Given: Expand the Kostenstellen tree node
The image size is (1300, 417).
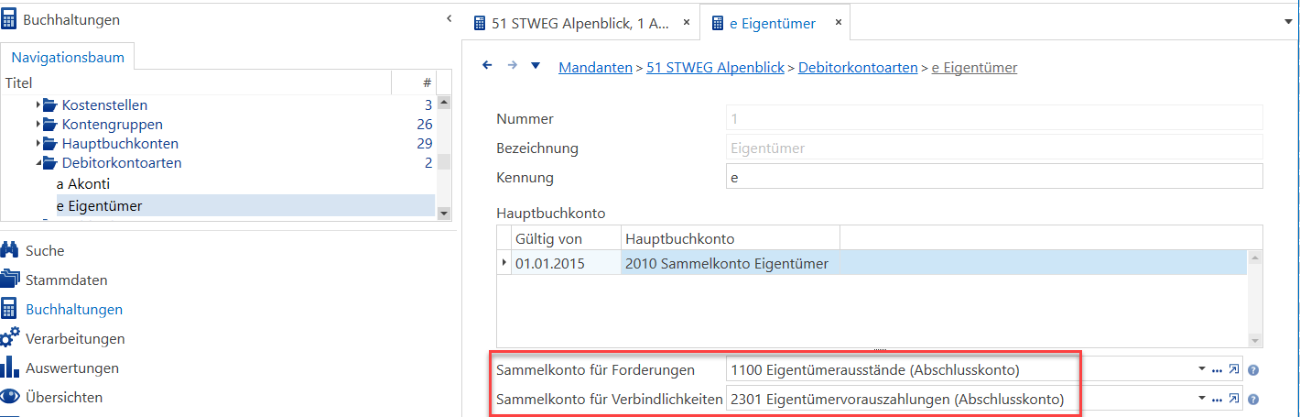Looking at the screenshot, I should [38, 105].
